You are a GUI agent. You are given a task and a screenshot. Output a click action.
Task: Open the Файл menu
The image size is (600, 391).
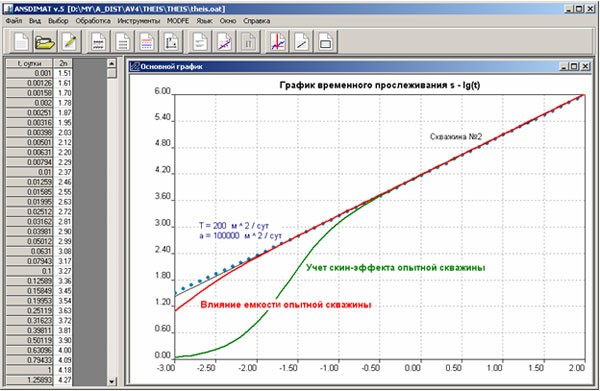click(x=14, y=21)
